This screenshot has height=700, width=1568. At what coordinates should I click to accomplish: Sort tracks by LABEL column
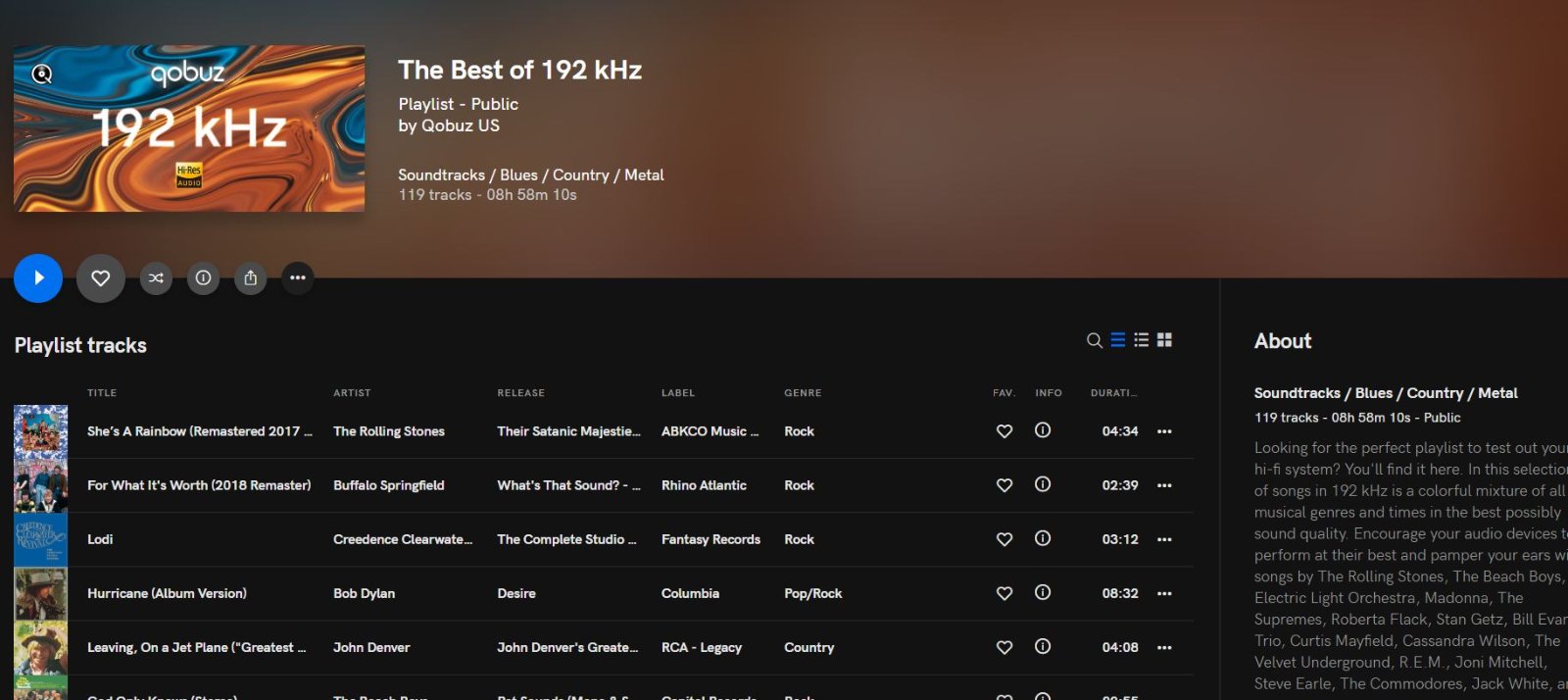[x=678, y=393]
